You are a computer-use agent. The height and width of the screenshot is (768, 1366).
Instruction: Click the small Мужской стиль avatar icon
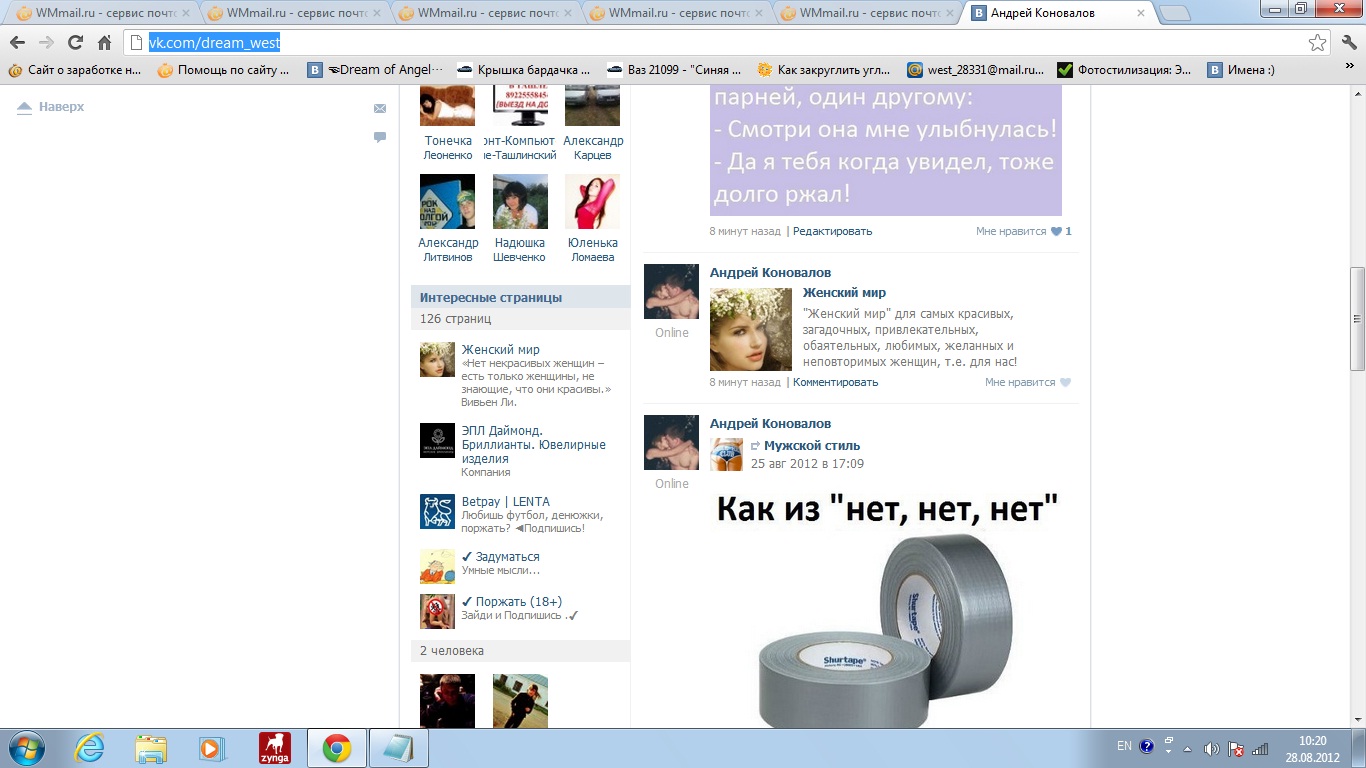click(726, 454)
